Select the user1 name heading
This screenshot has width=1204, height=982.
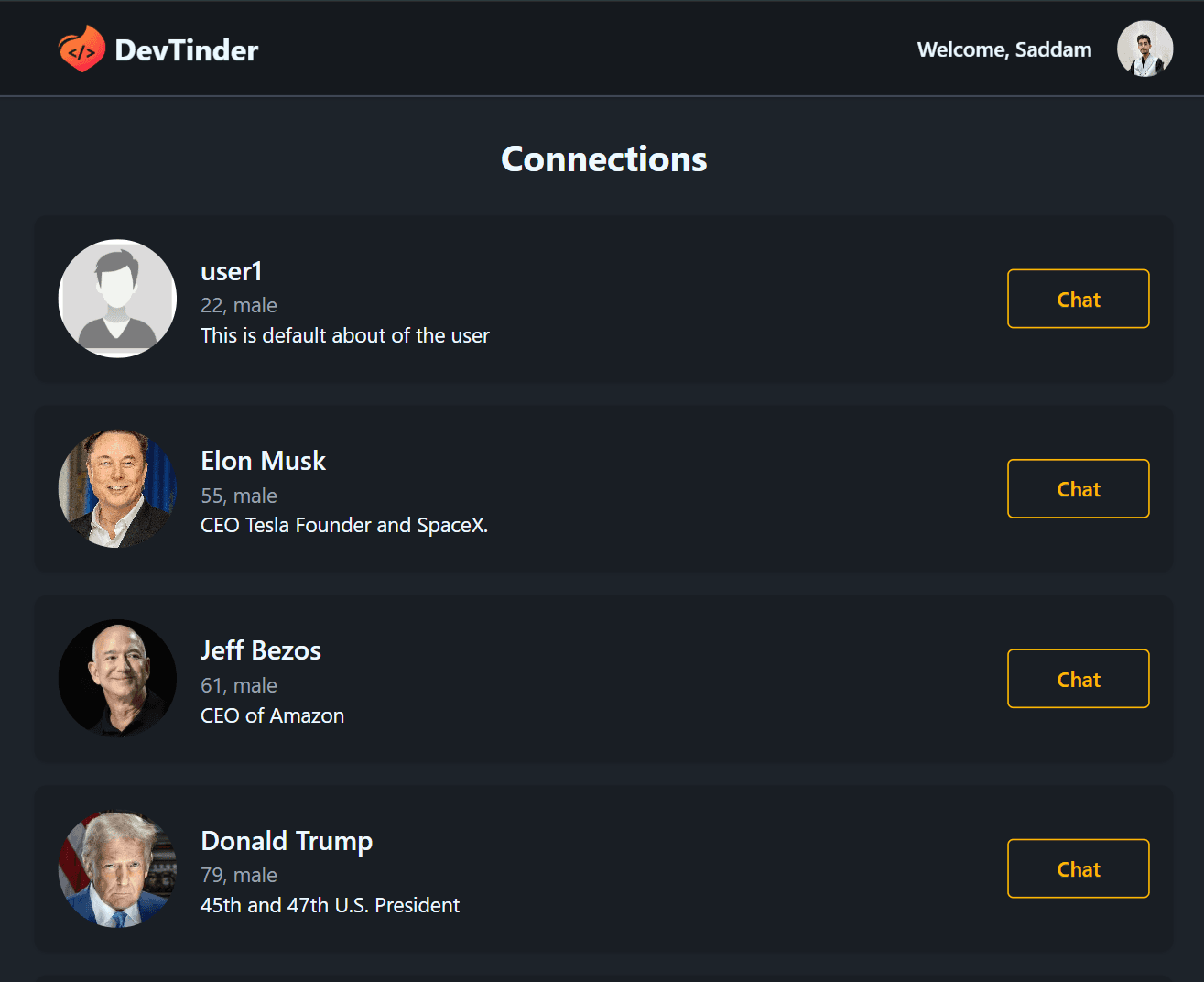[x=232, y=271]
